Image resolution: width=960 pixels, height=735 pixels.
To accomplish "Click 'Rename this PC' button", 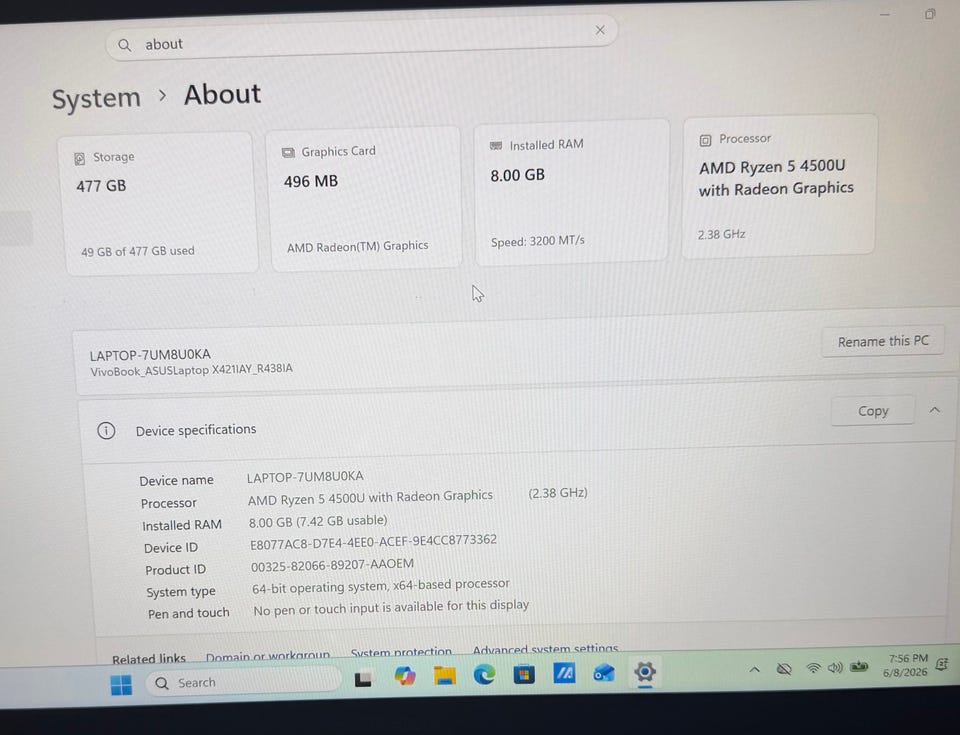I will [x=883, y=341].
